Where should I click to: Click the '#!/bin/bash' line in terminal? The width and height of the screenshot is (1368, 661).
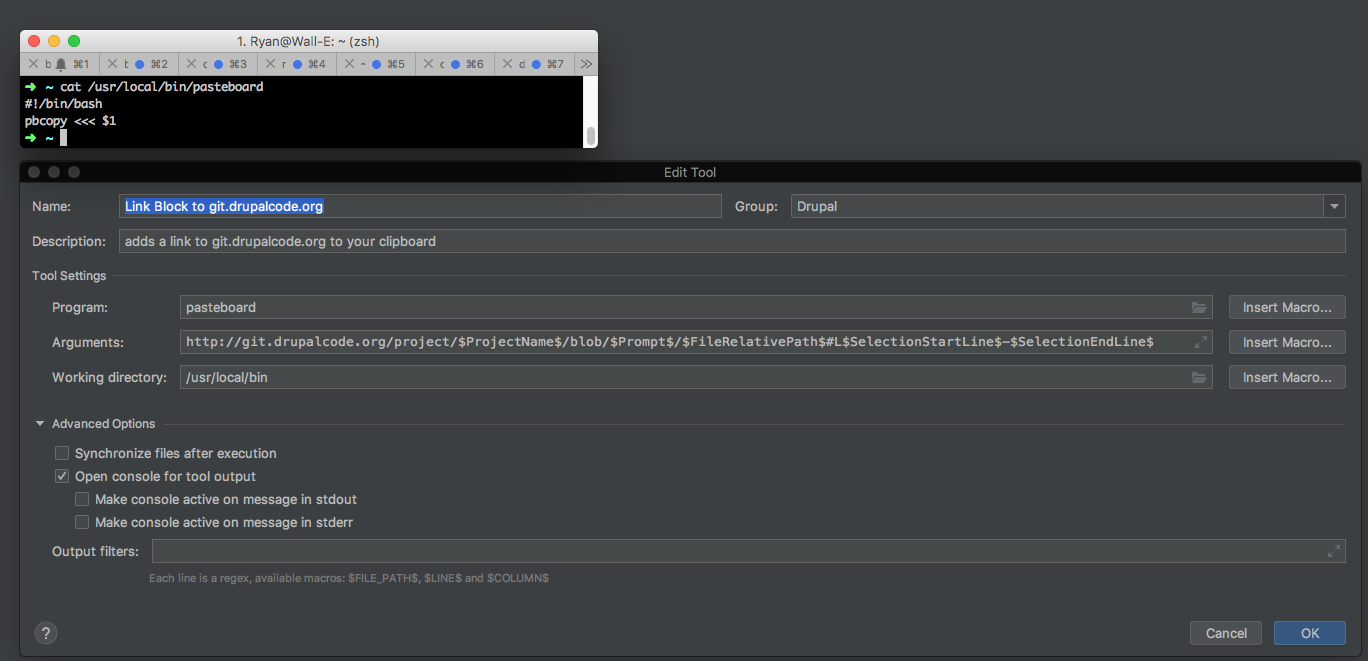point(63,103)
